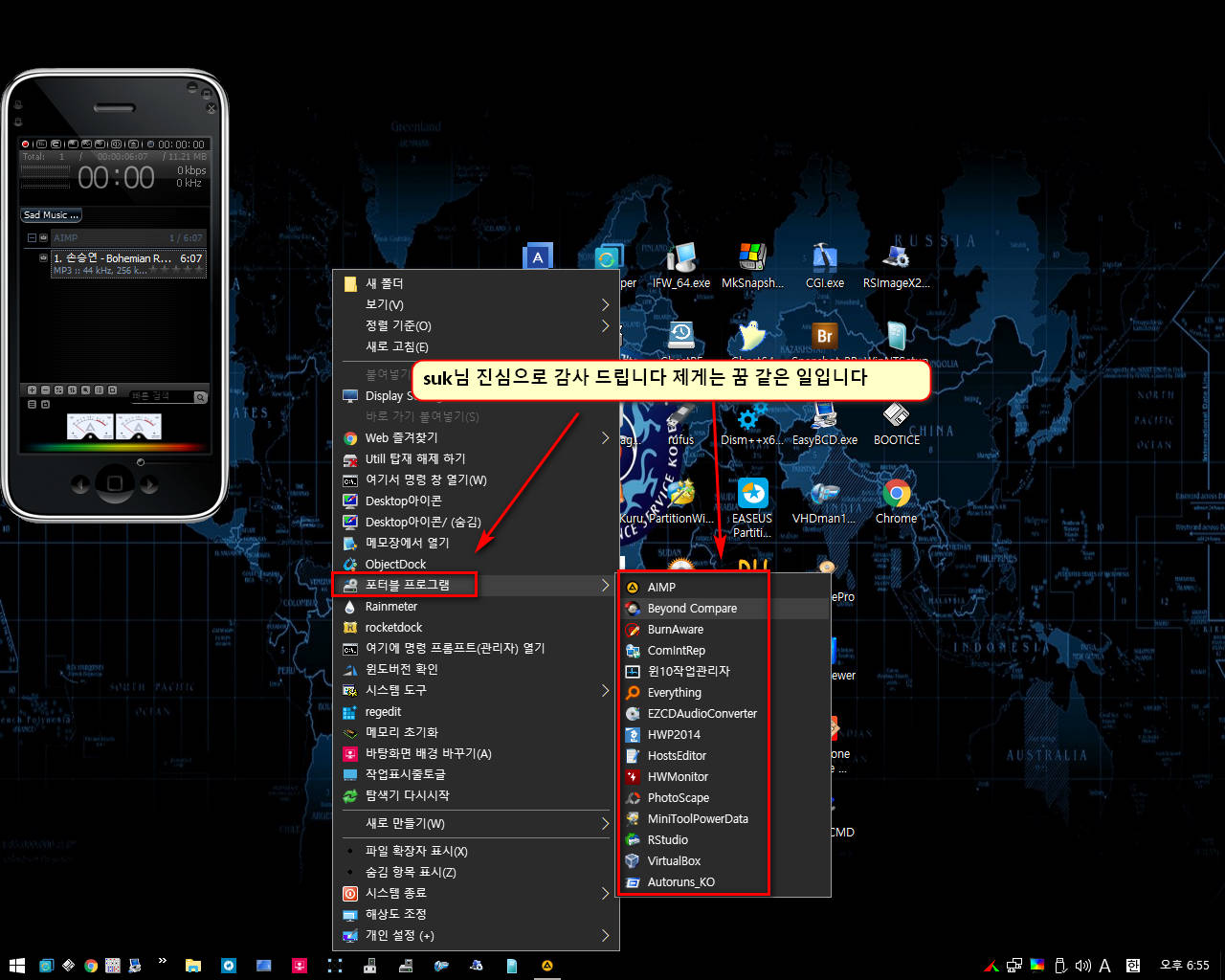
Task: Skip to the next track in AIMP
Action: 148,484
